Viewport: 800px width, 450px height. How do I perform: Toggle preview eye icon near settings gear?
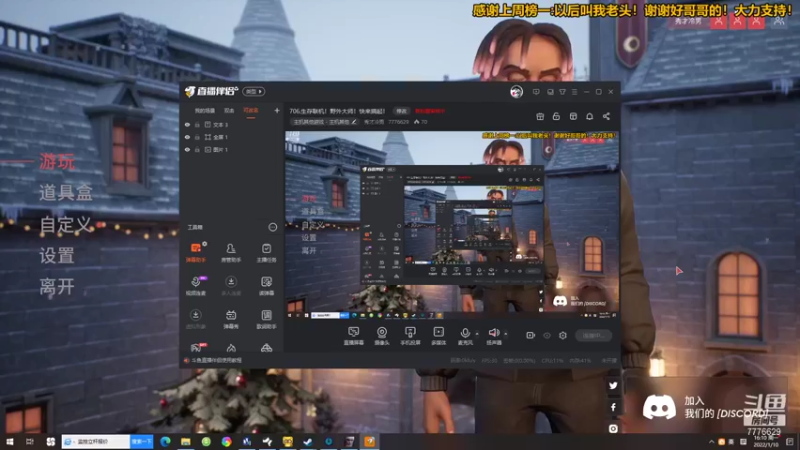[547, 335]
